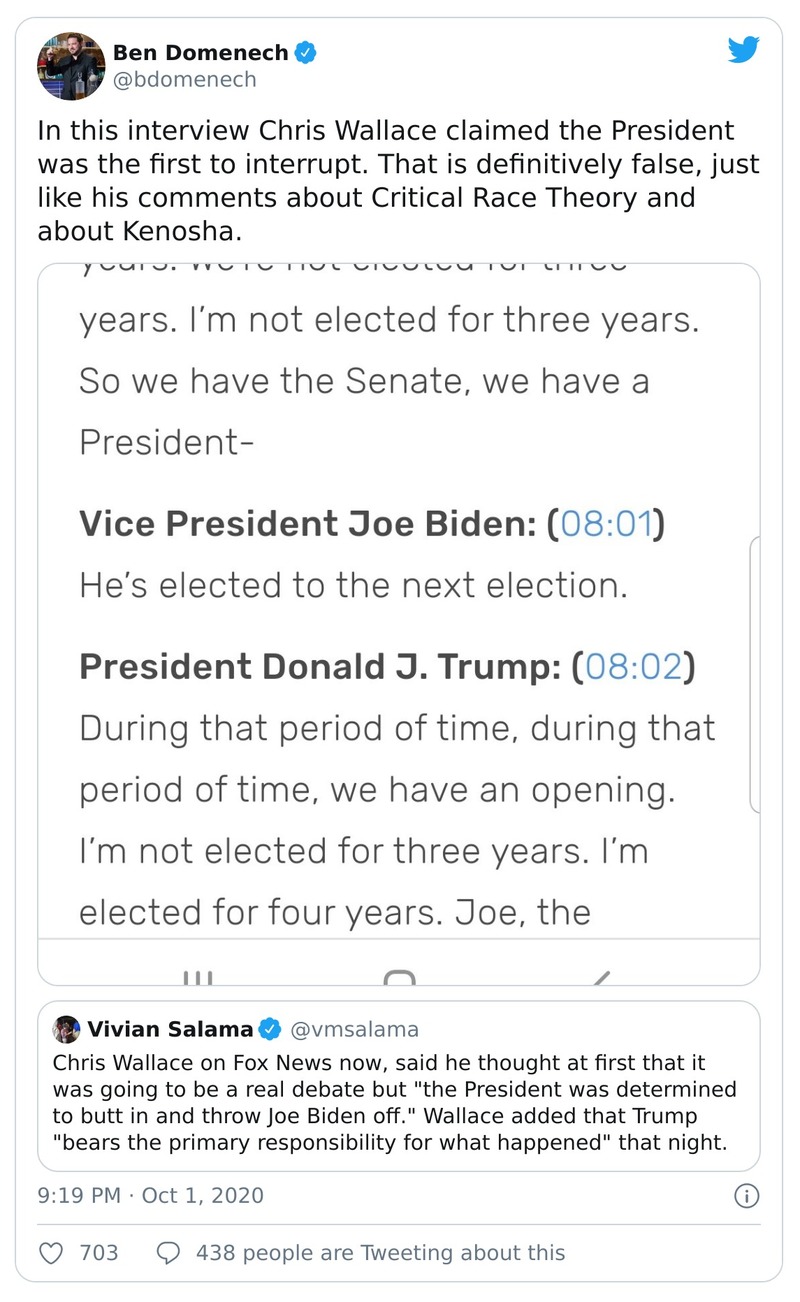Jump to the 08:02 transcript timestamp

634,668
